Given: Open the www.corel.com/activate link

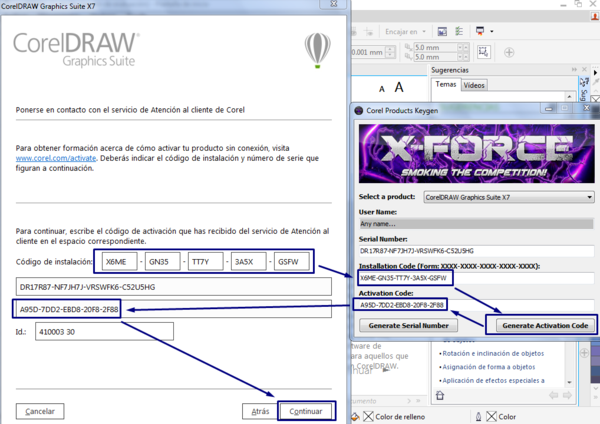Looking at the screenshot, I should point(56,158).
